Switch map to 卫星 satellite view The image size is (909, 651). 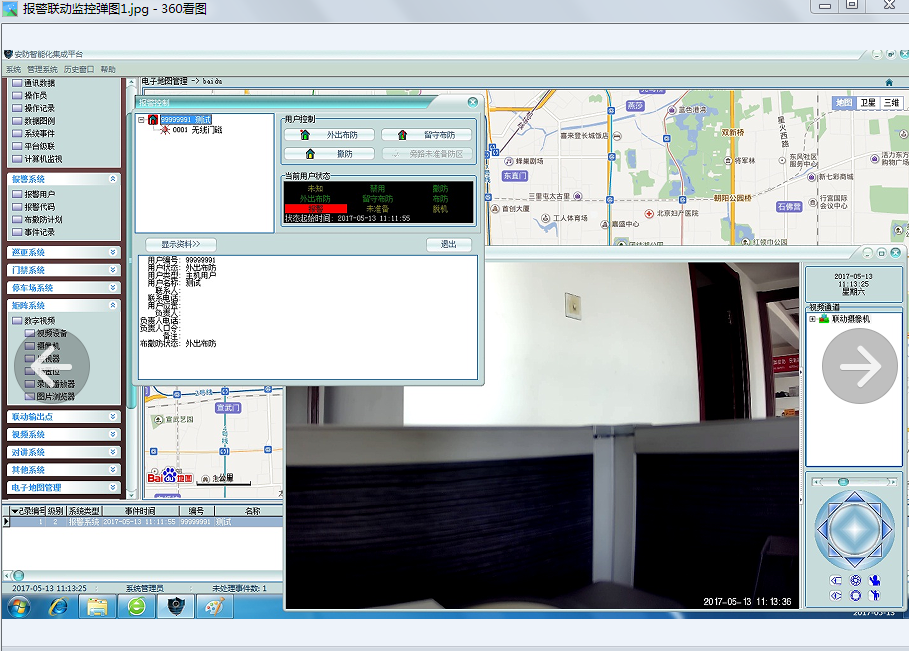(x=867, y=103)
